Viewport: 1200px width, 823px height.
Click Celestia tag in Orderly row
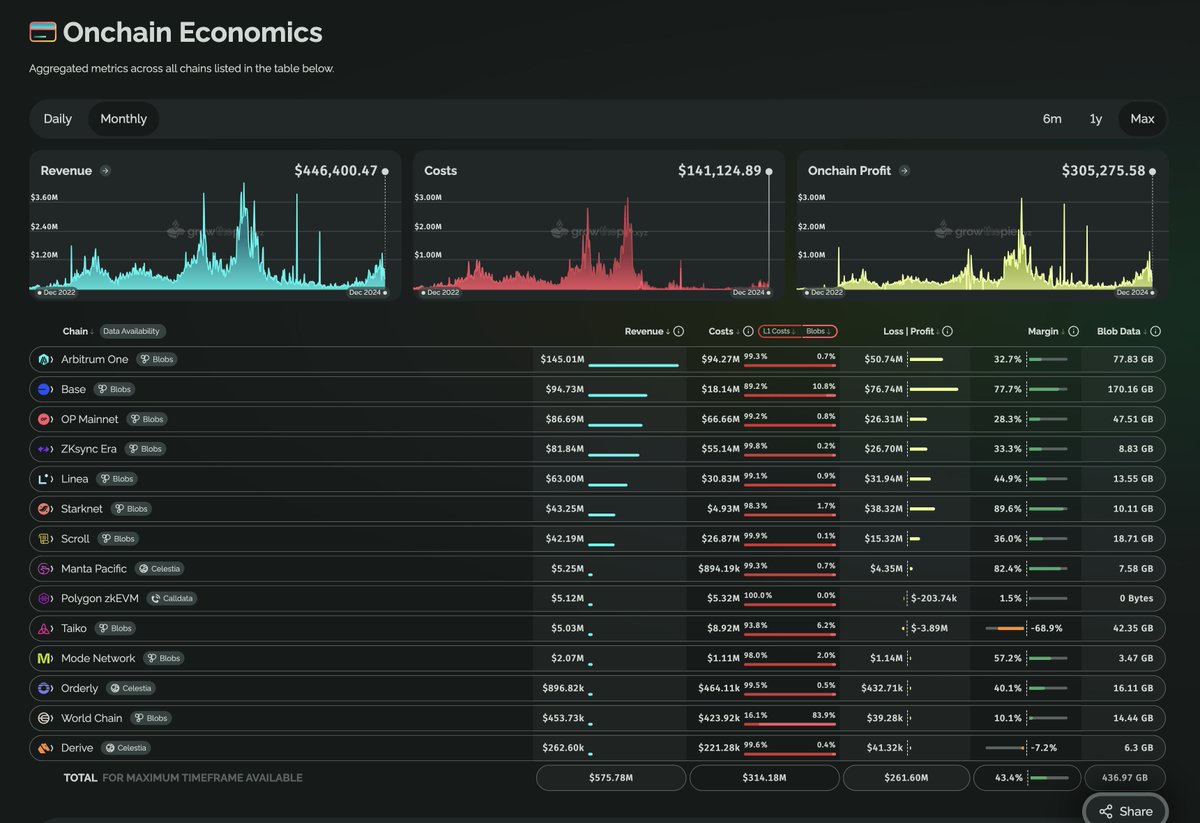pos(130,688)
